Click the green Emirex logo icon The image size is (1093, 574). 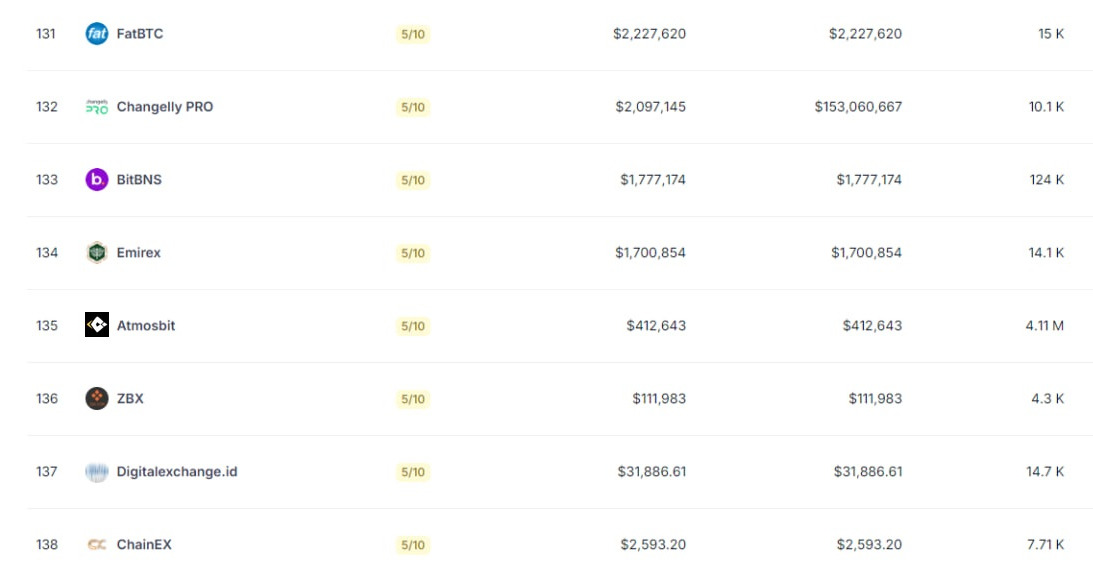[x=97, y=252]
